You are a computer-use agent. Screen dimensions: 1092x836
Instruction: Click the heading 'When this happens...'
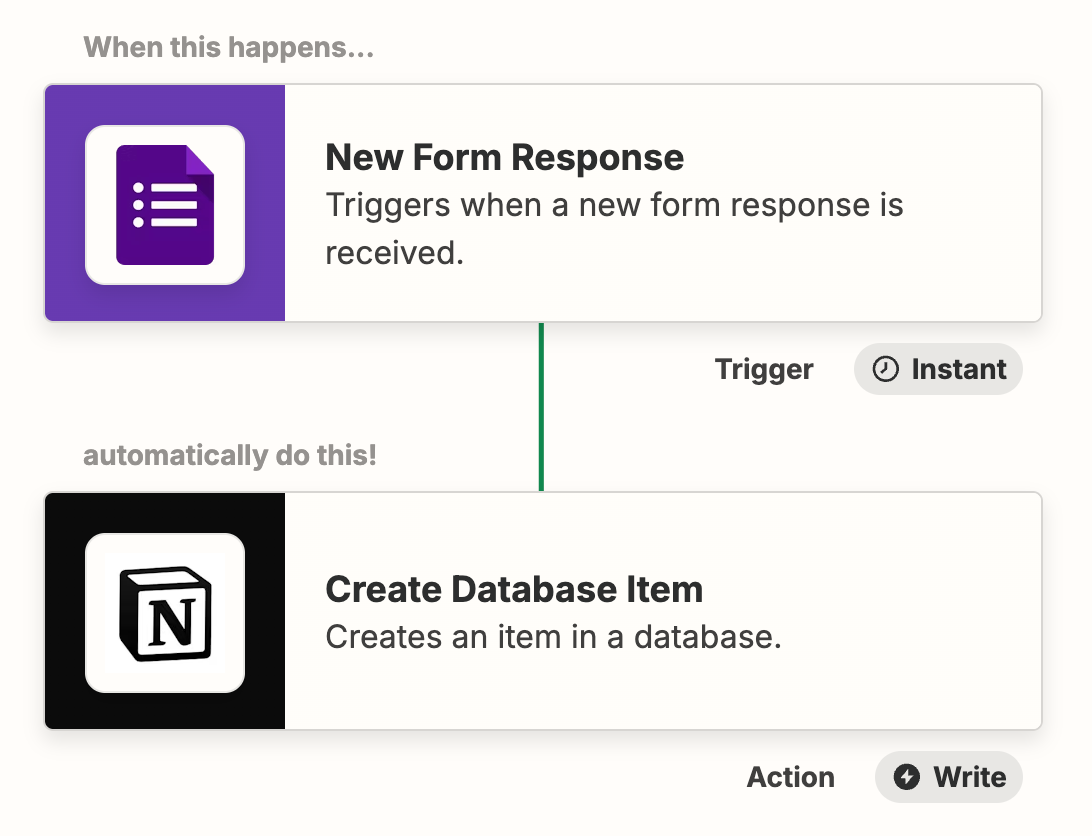click(229, 46)
